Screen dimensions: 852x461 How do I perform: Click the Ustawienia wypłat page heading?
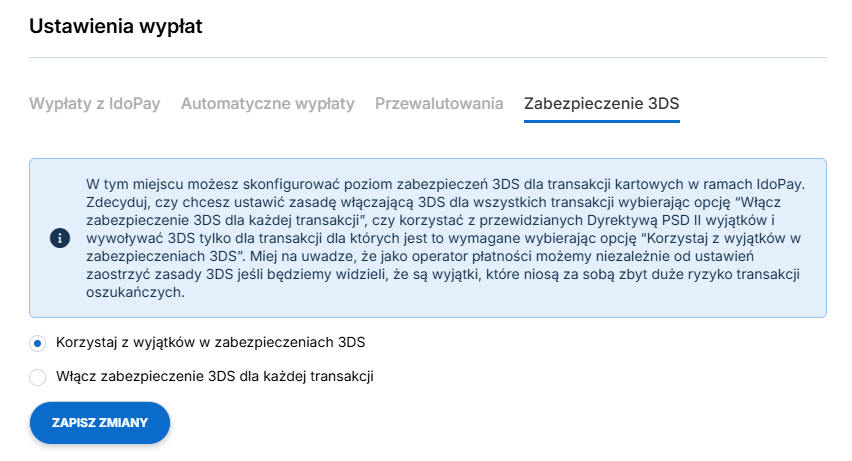(x=116, y=26)
